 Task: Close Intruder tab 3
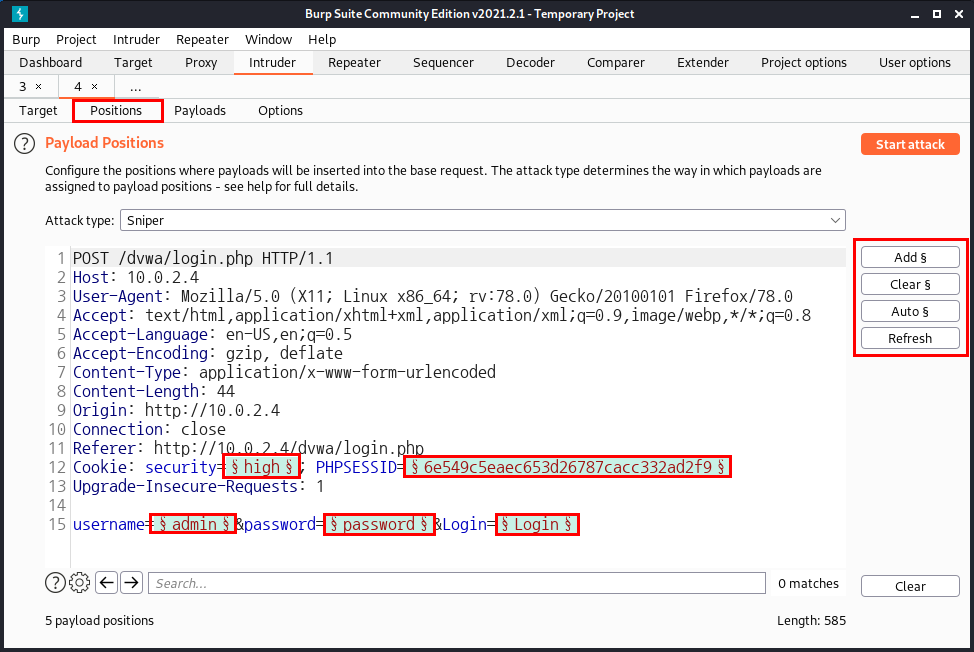point(39,86)
